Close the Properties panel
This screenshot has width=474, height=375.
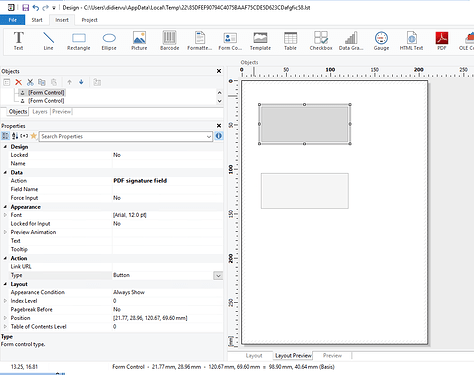(x=219, y=126)
